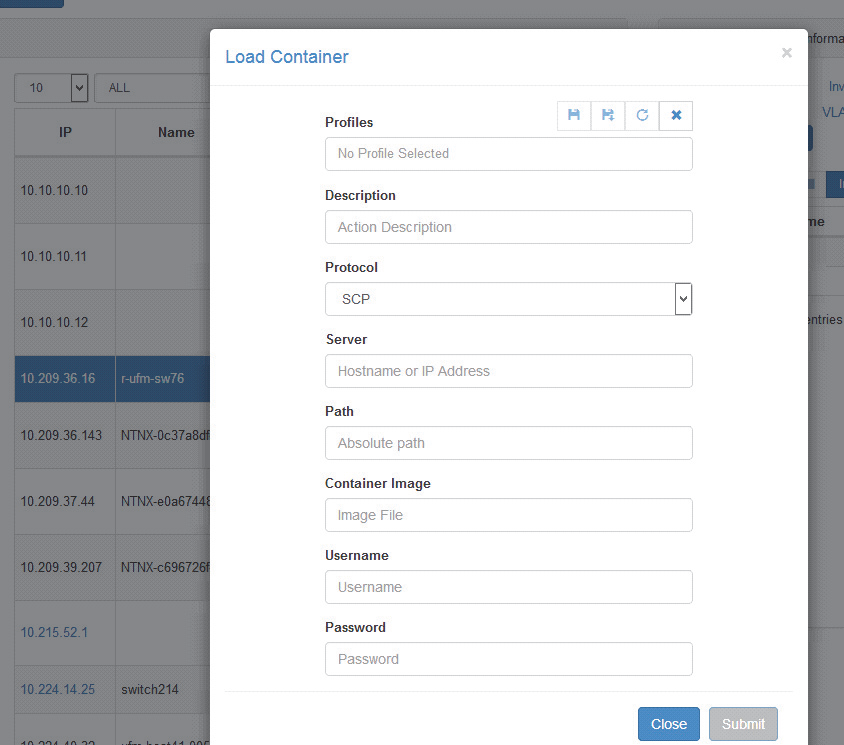Screen dimensions: 844x745
Task: Click the save profile icon
Action: pyautogui.click(x=574, y=116)
